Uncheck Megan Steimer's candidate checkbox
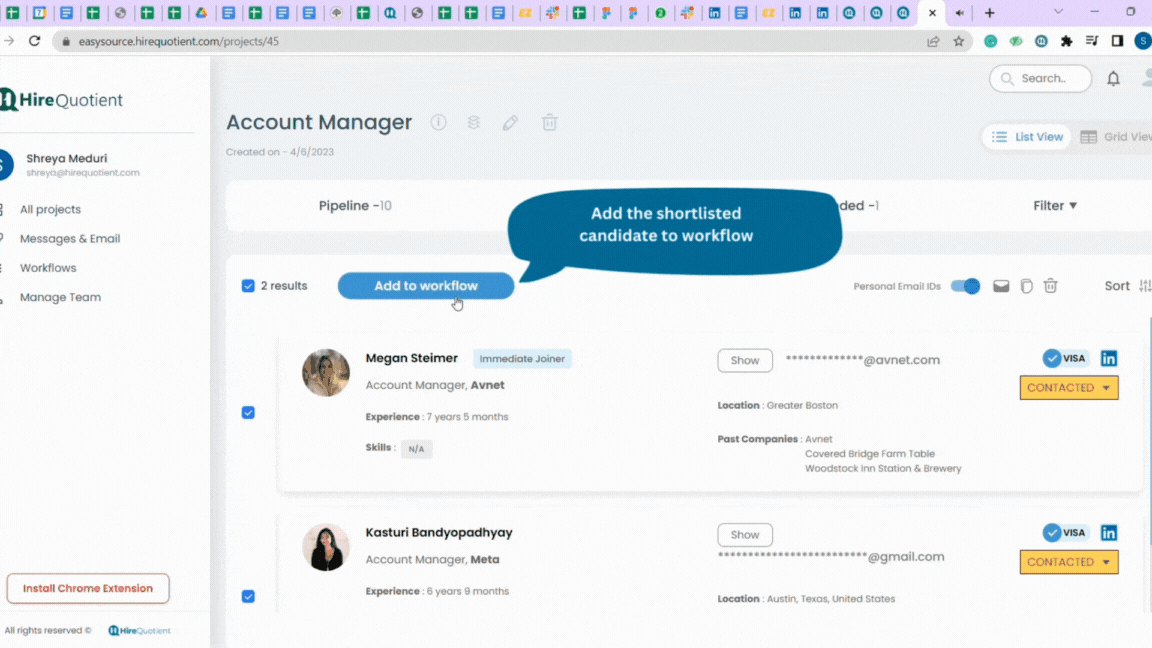 click(x=248, y=413)
